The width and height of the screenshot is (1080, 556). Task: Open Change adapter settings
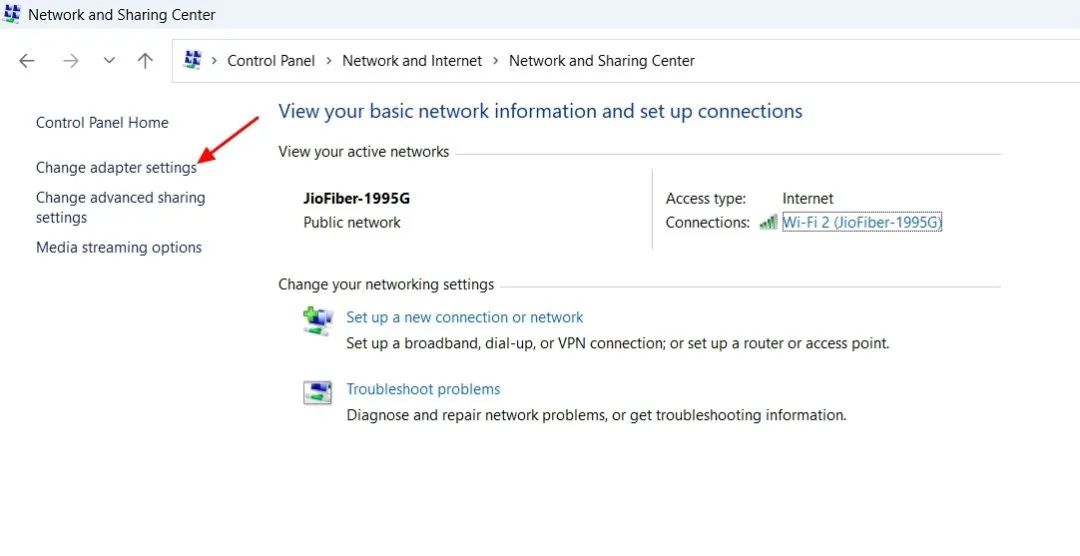tap(116, 168)
